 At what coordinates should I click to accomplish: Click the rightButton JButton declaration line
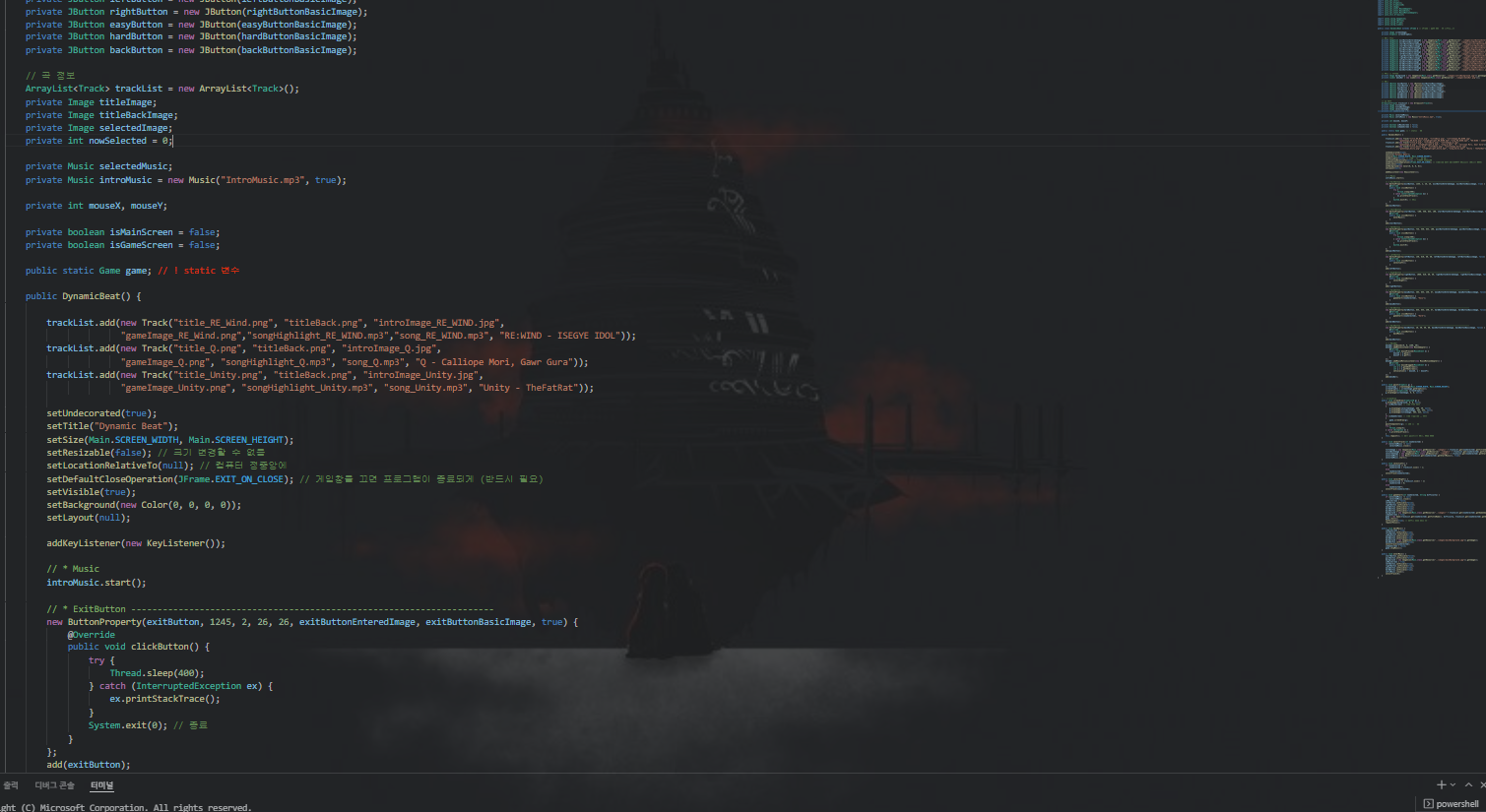tap(196, 12)
